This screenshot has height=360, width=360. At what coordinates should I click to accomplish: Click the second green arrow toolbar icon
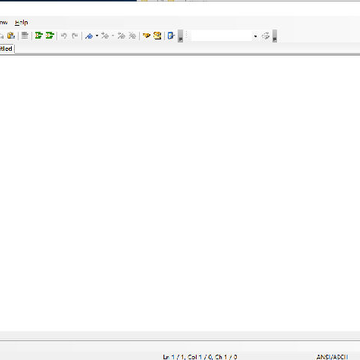point(50,36)
